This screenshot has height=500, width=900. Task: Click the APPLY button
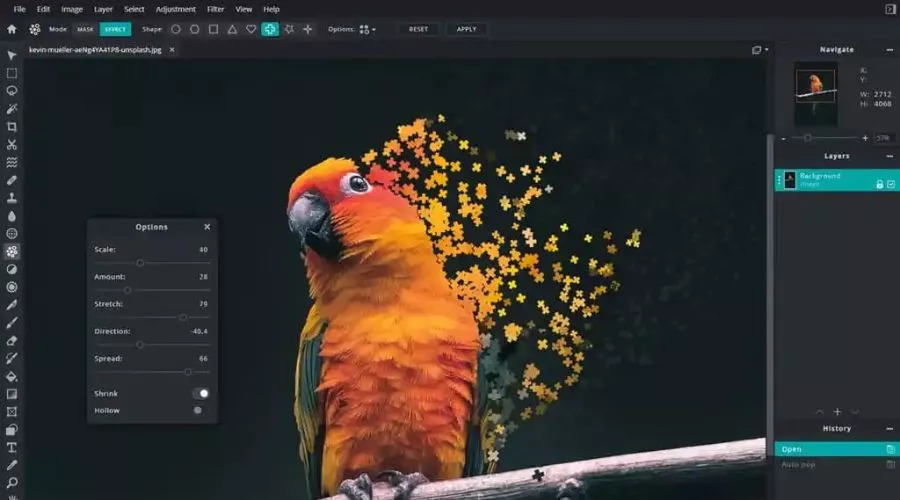[x=467, y=29]
